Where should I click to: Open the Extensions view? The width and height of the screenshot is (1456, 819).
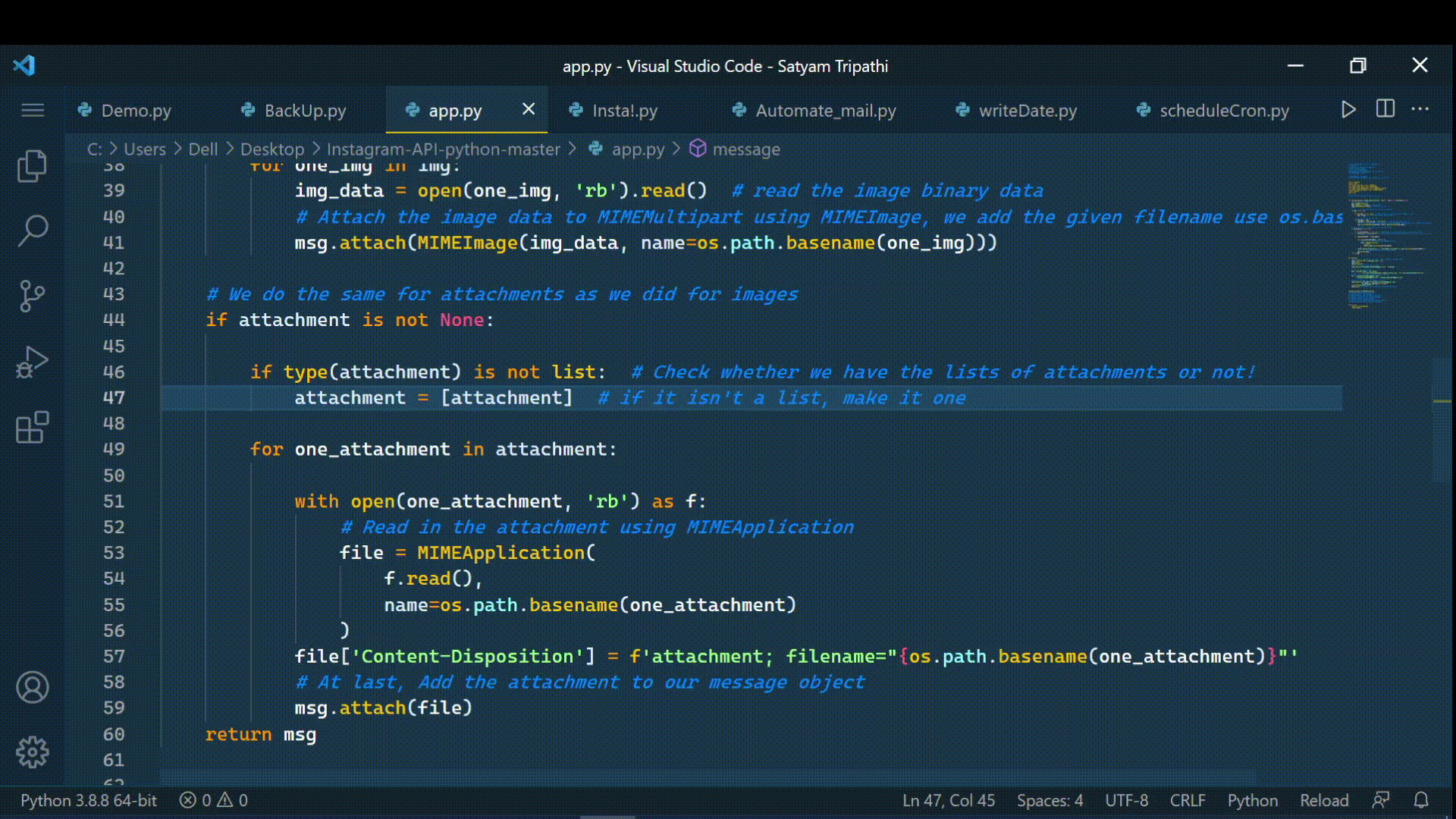pyautogui.click(x=32, y=428)
